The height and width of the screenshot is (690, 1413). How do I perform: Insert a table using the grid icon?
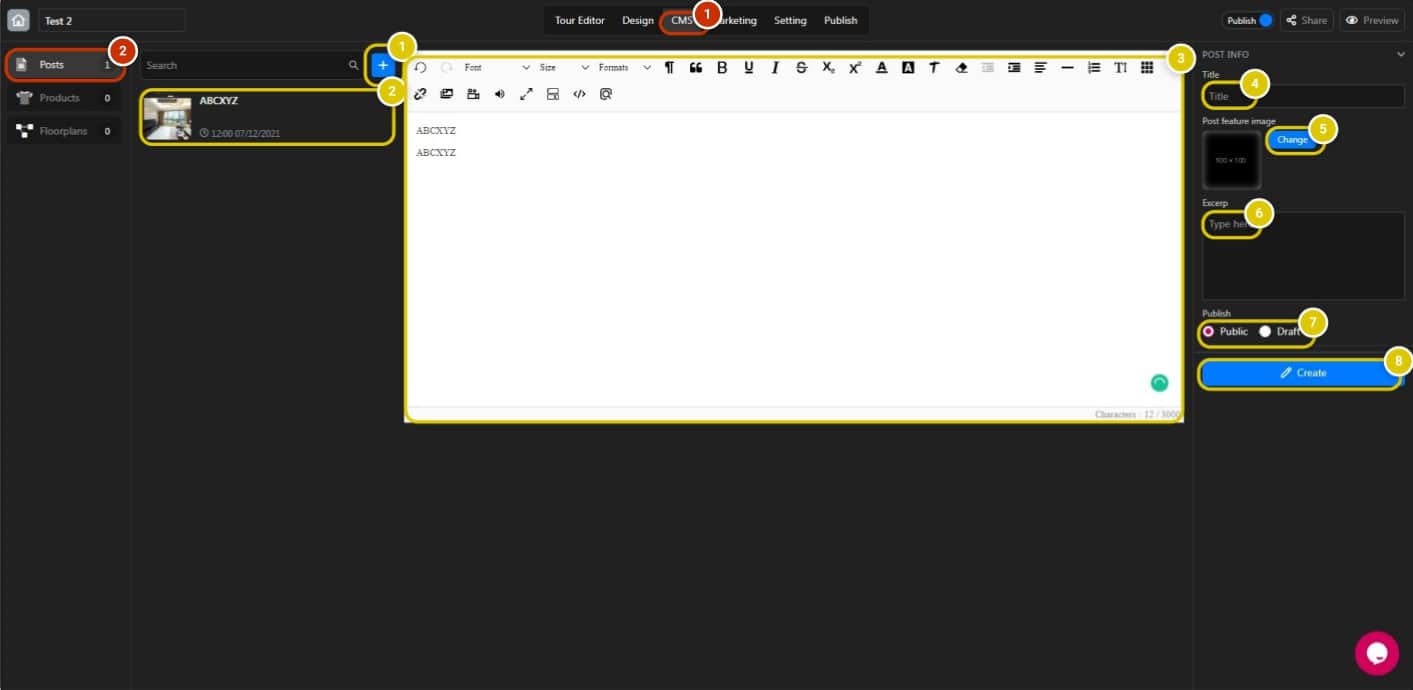coord(1147,68)
